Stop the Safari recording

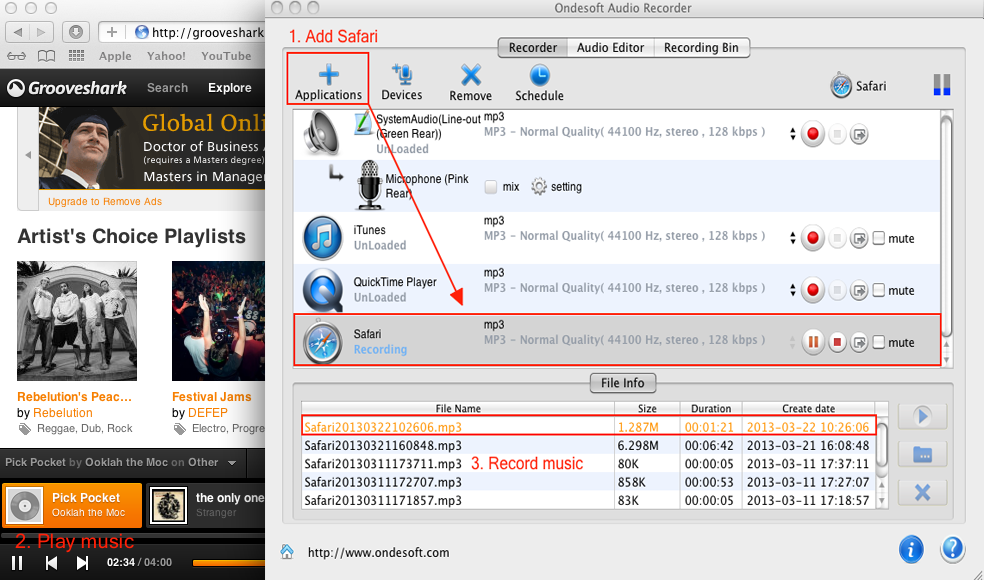(x=837, y=343)
